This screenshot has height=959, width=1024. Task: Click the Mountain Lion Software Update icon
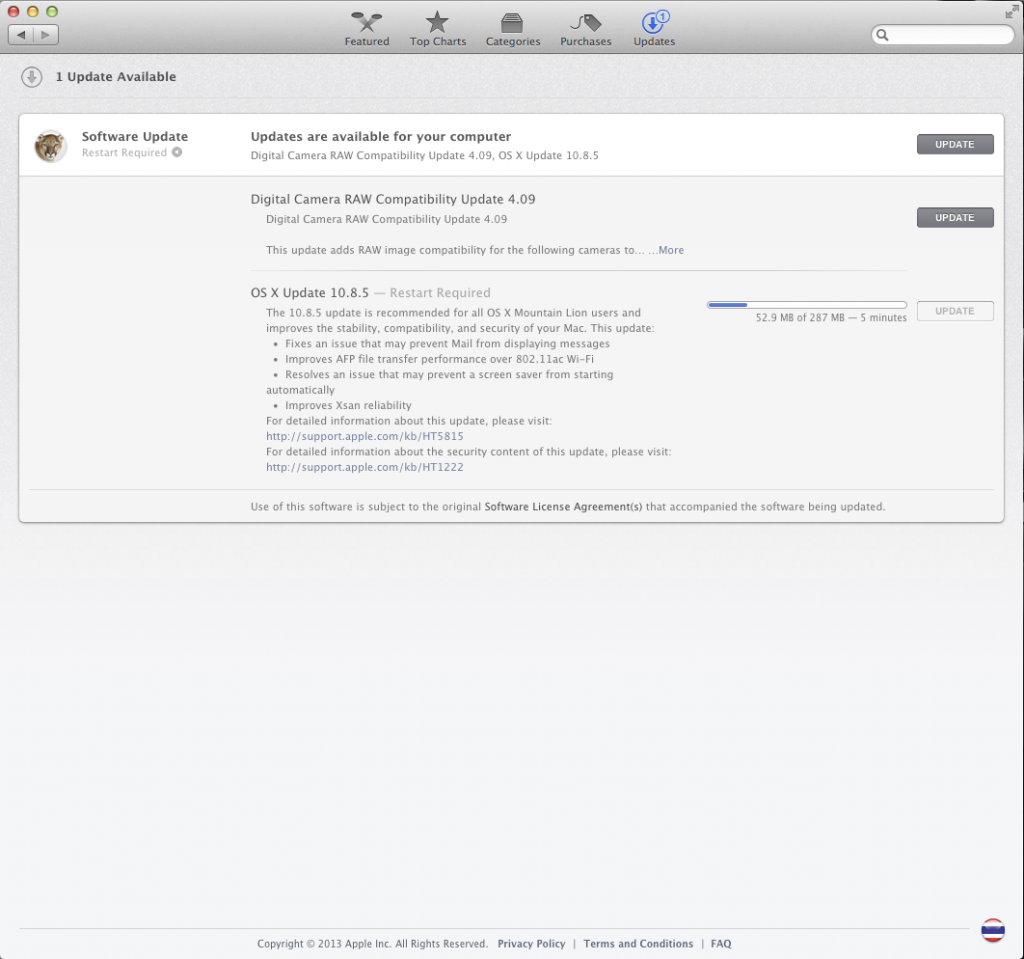coord(50,146)
